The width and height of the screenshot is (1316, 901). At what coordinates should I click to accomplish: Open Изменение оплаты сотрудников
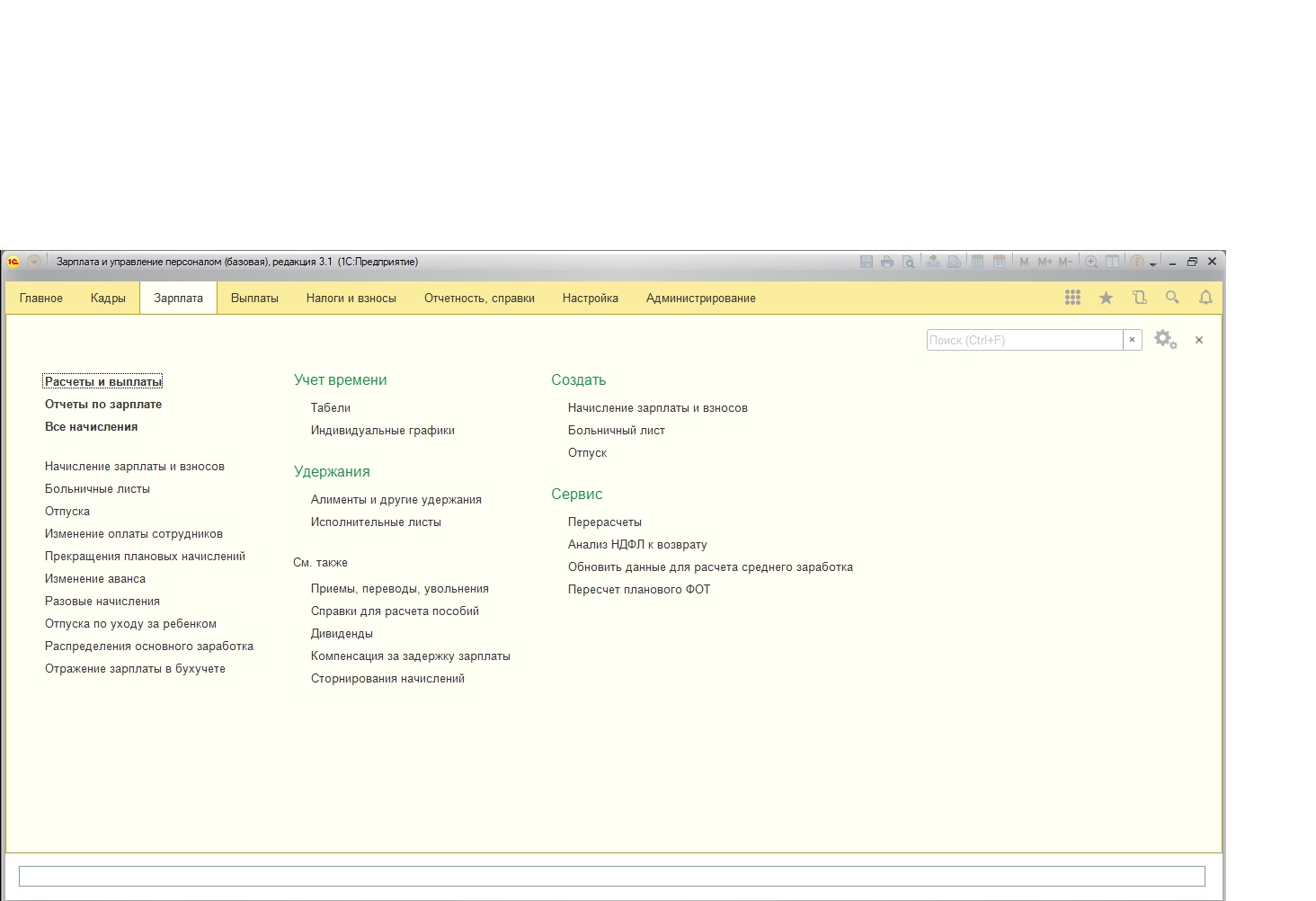[134, 534]
